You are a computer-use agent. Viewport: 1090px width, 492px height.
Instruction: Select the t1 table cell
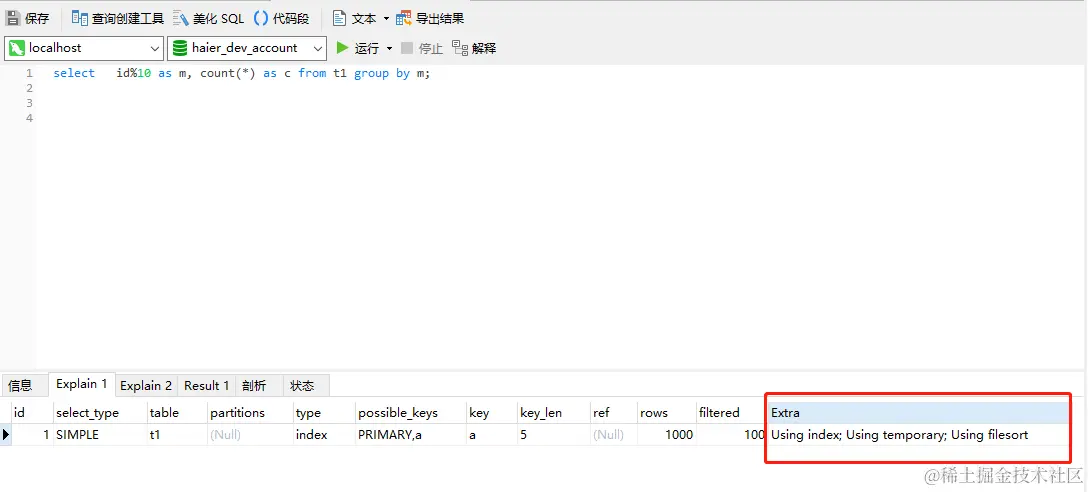177,435
